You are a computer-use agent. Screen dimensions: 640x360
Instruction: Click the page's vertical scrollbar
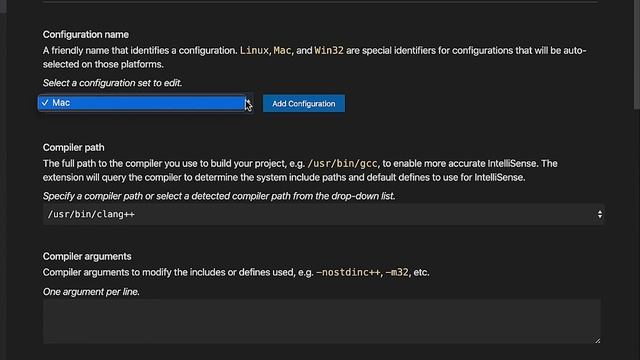(636, 55)
